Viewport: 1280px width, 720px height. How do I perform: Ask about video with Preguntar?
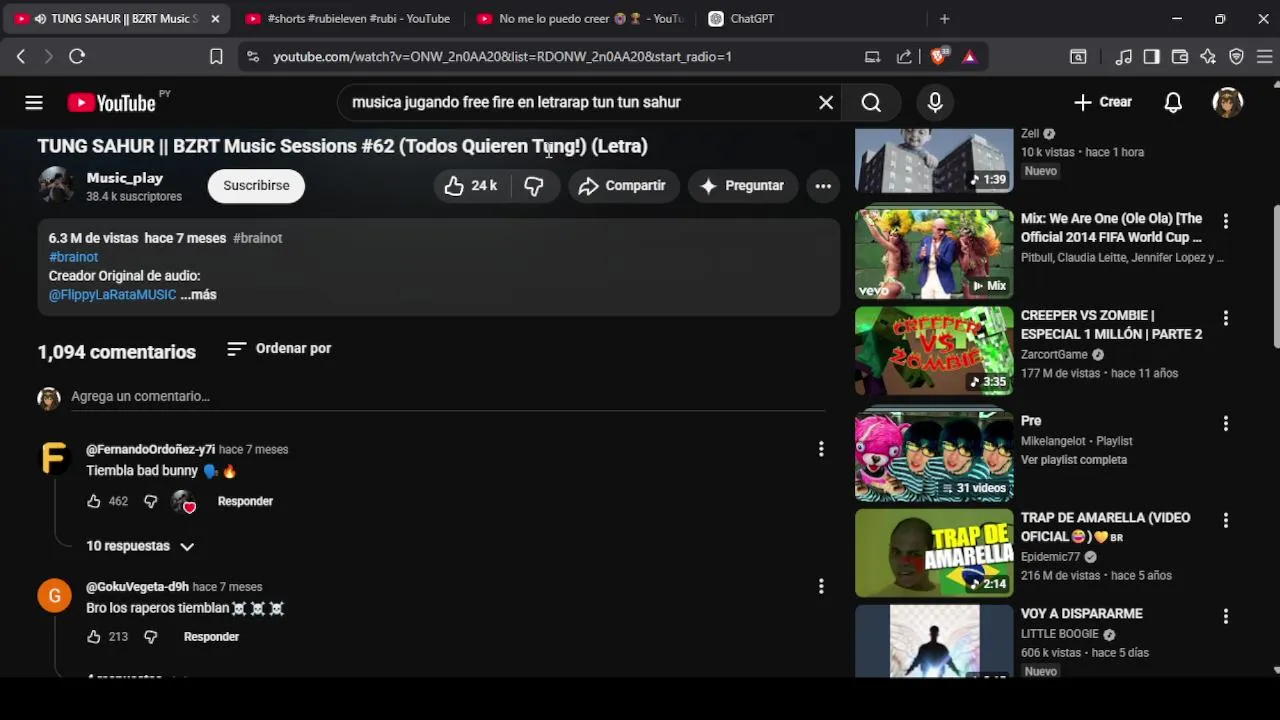tap(743, 186)
